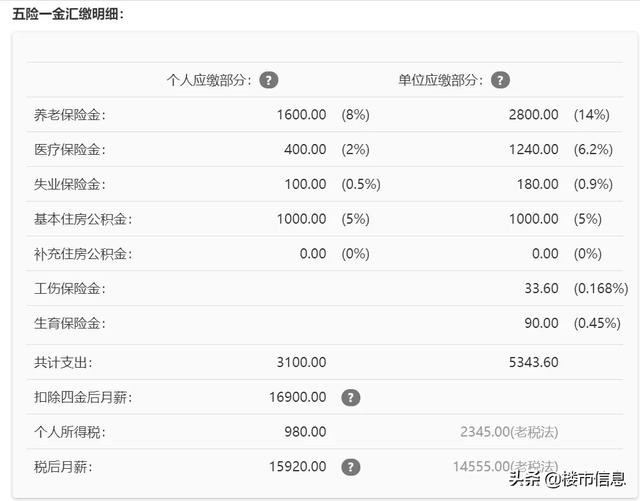The image size is (640, 501).
Task: Click the employer unemployment amount 180.00
Action: pyautogui.click(x=537, y=185)
